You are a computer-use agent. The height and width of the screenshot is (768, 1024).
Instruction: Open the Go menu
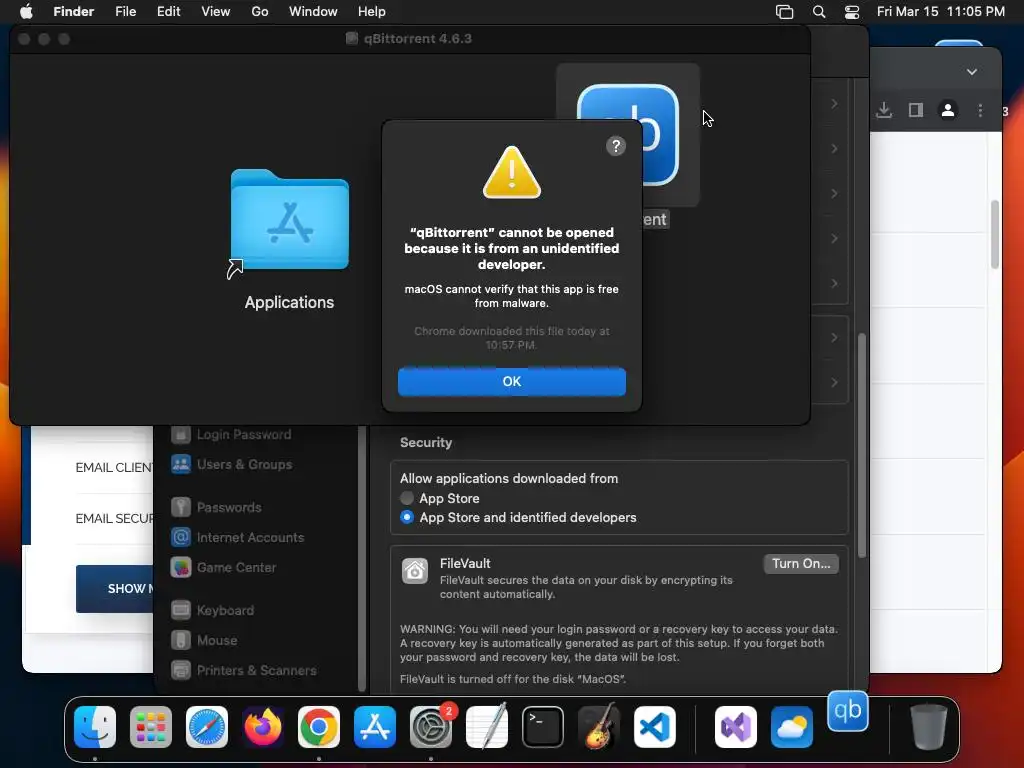coord(260,11)
